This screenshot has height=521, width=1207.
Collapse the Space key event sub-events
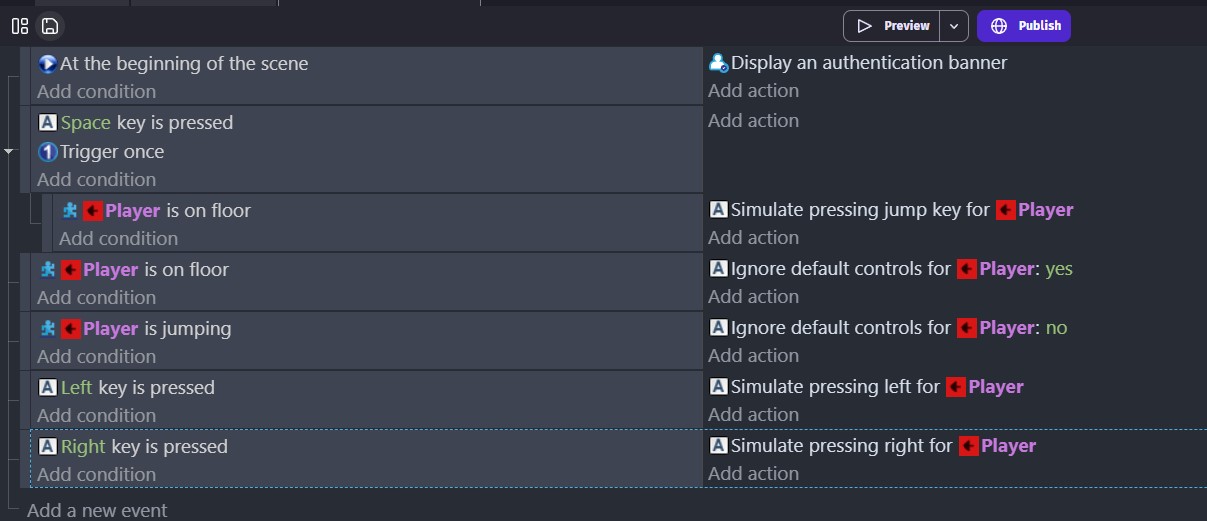9,152
